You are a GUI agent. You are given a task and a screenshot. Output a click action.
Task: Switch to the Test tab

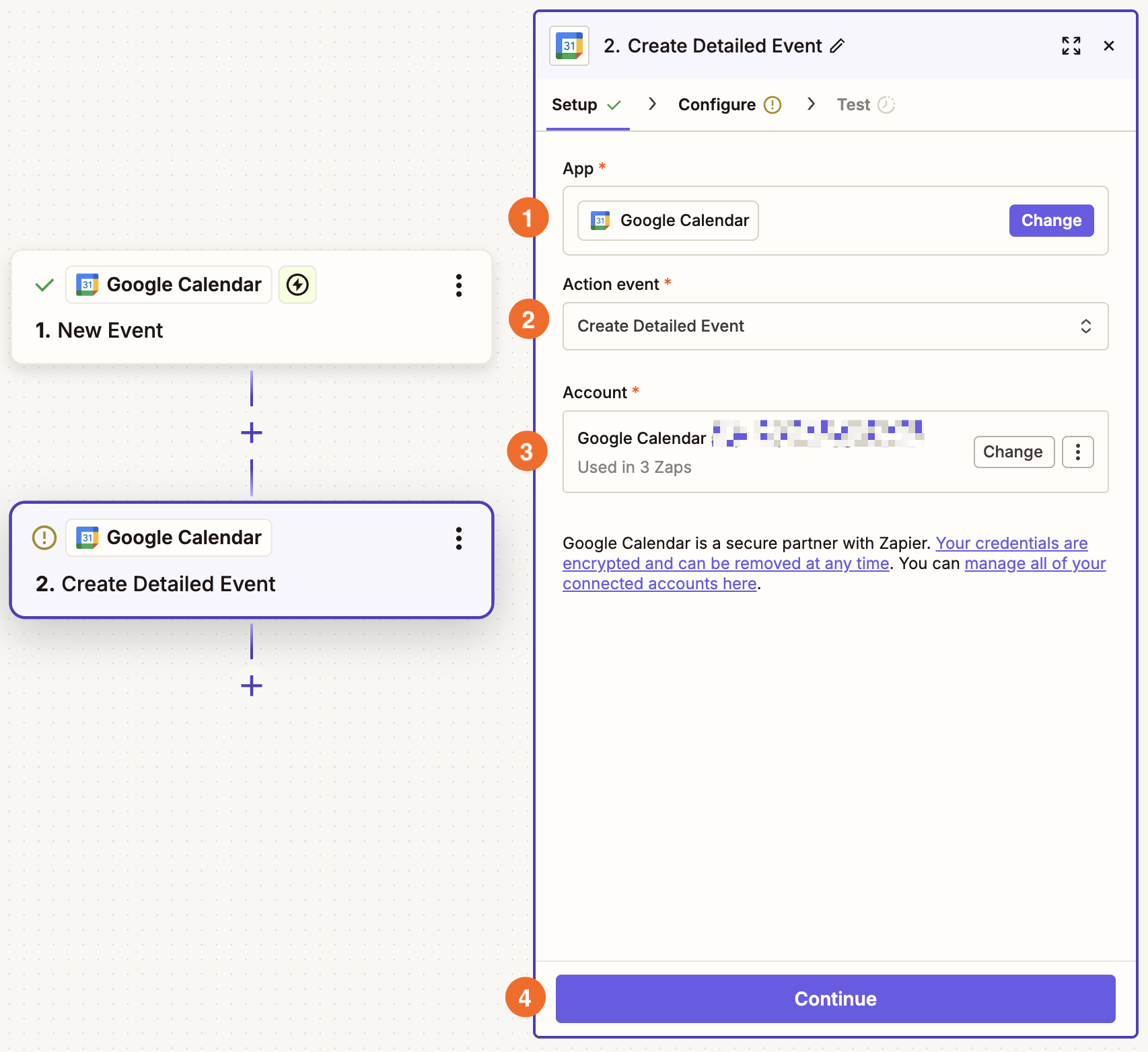[x=853, y=104]
